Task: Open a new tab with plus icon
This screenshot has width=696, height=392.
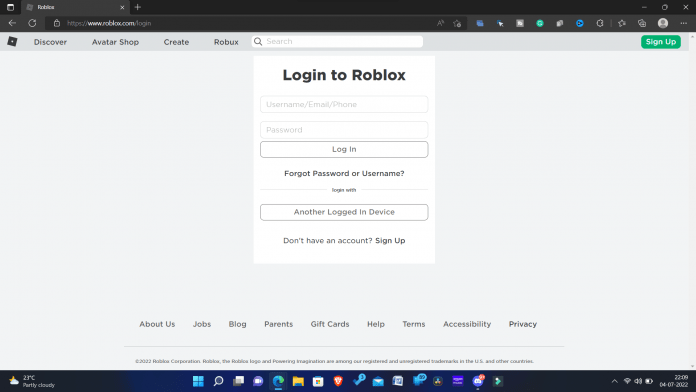Action: click(138, 7)
